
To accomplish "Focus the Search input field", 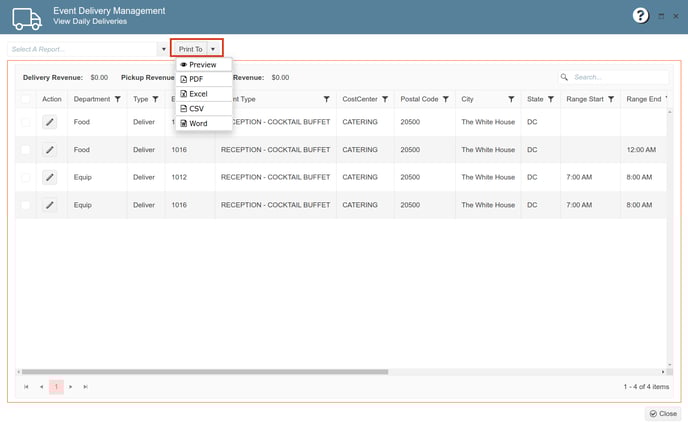I will [620, 77].
